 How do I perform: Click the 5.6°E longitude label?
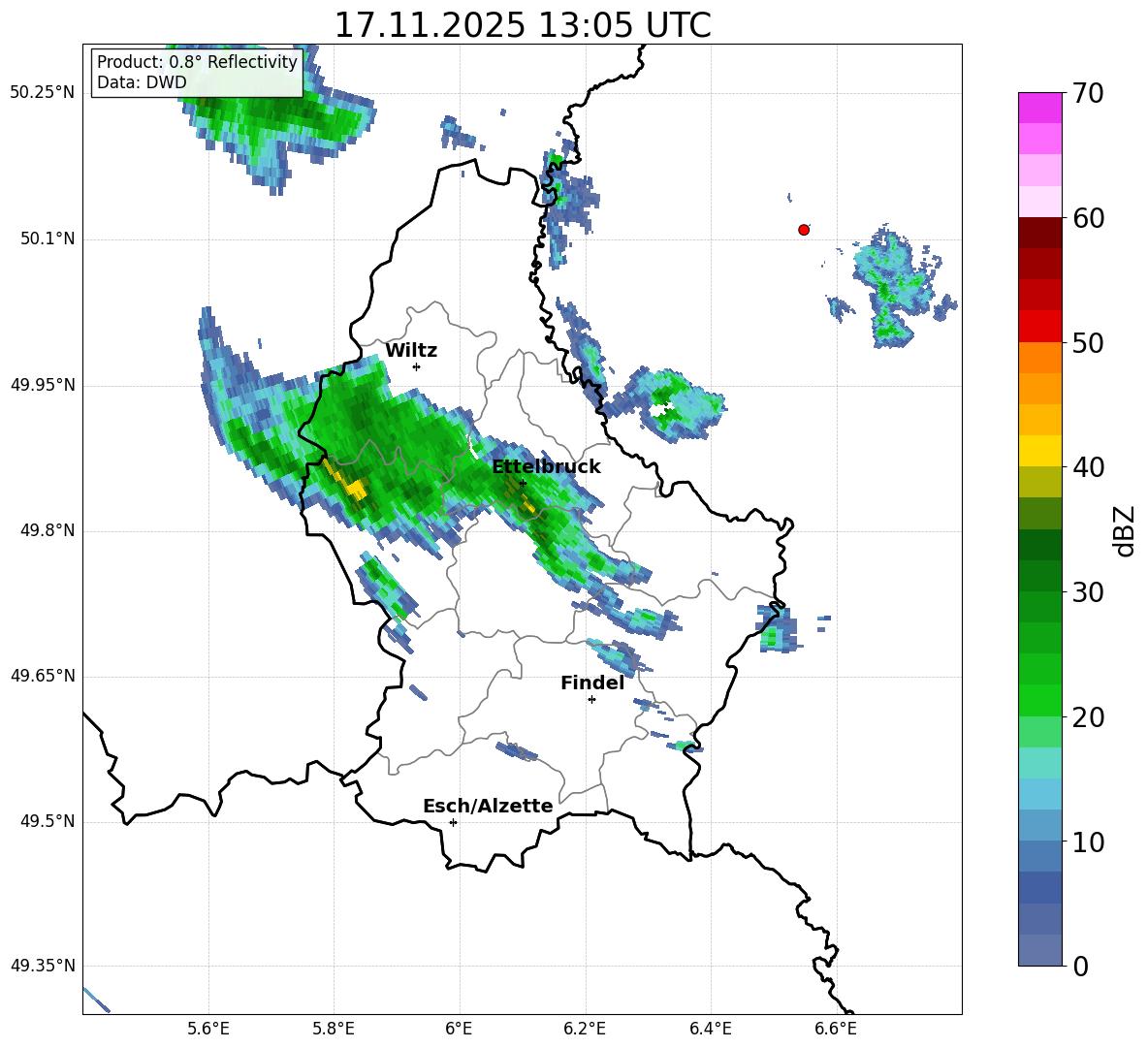(x=208, y=1030)
